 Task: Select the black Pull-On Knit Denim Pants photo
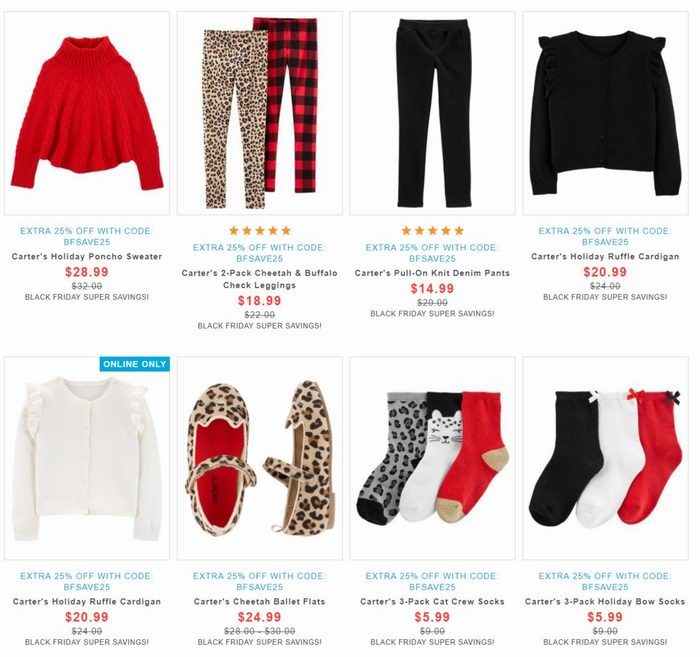(432, 113)
